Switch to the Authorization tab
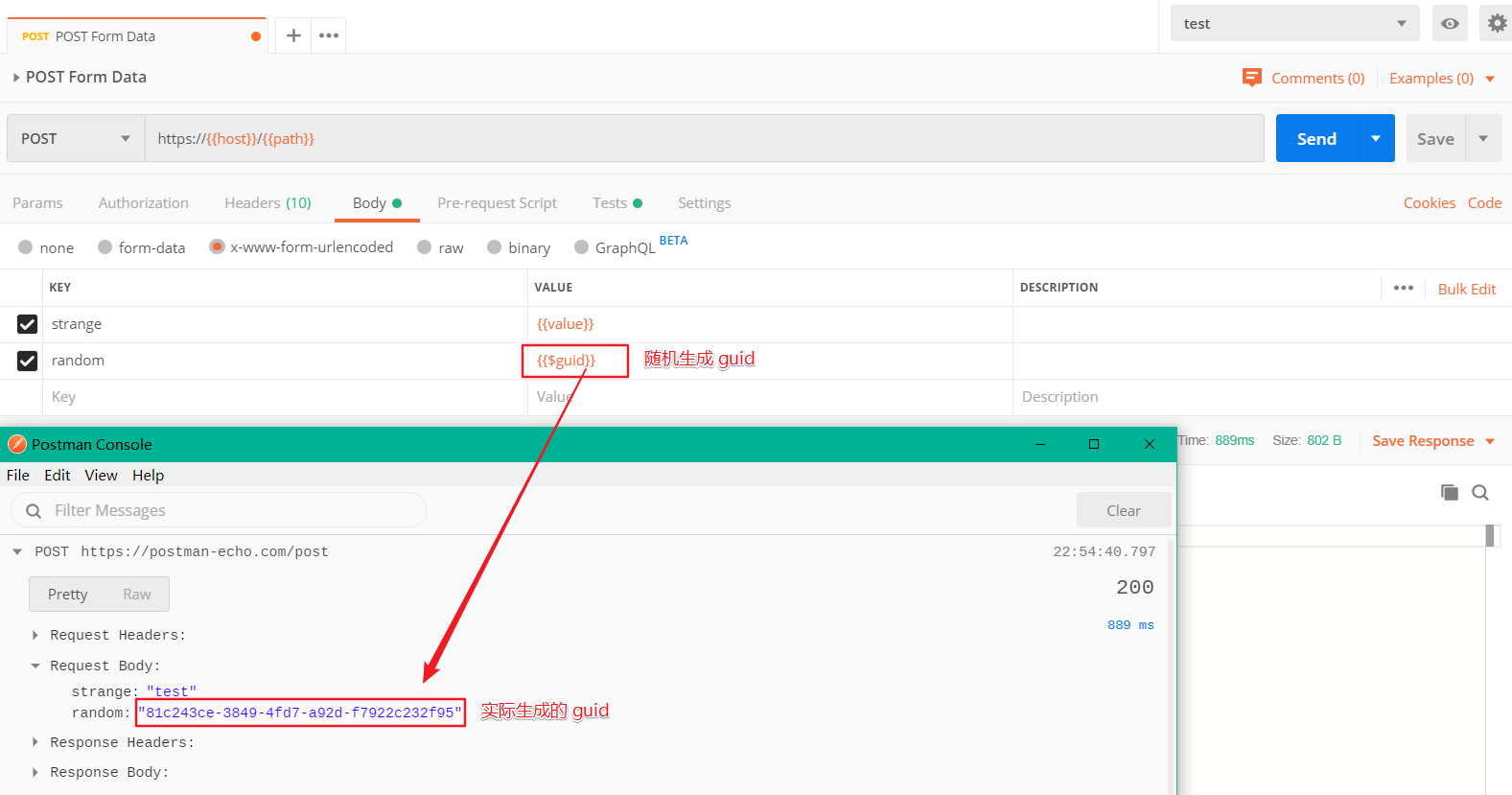 click(x=144, y=203)
